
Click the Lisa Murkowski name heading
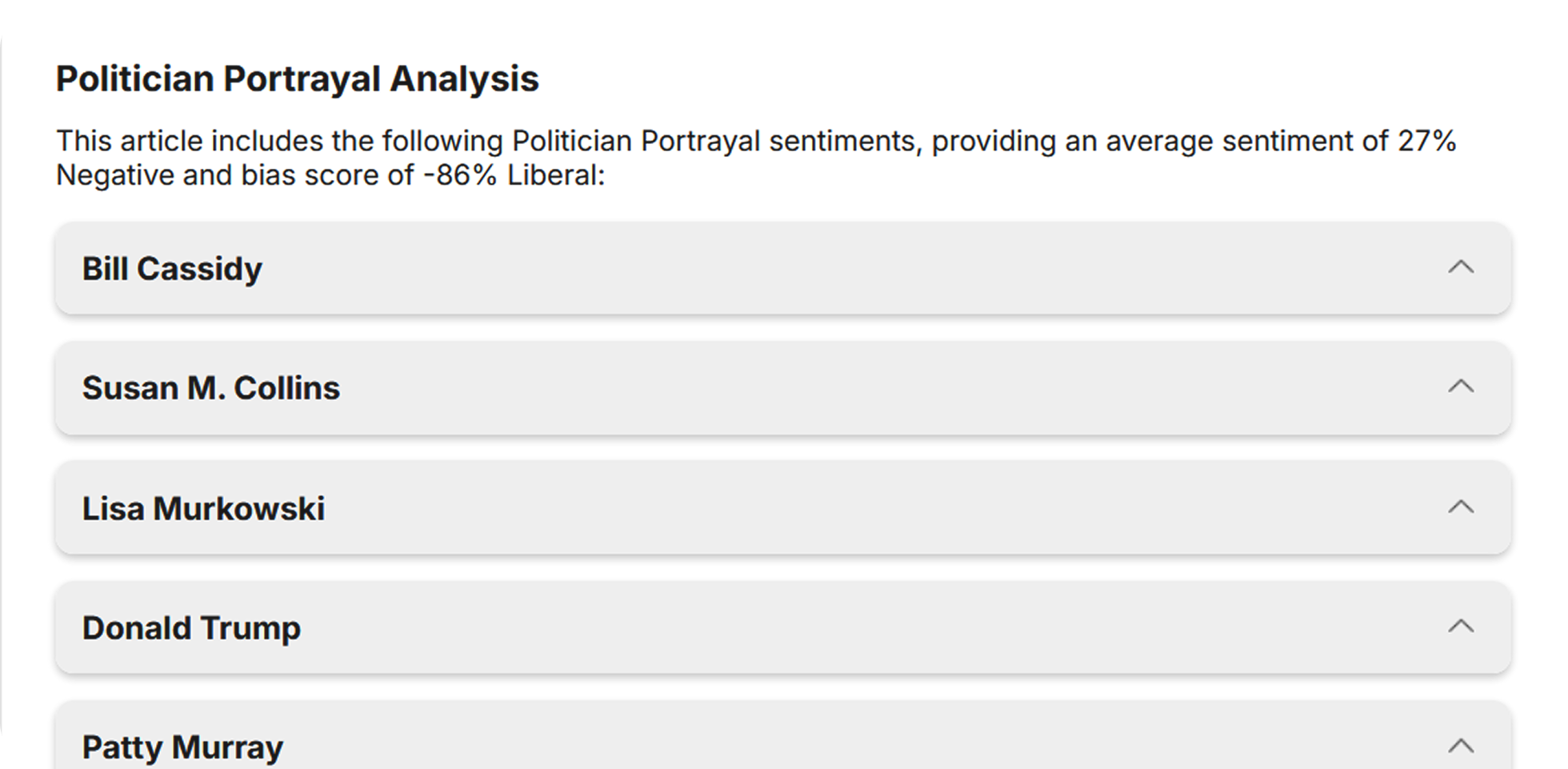(203, 509)
